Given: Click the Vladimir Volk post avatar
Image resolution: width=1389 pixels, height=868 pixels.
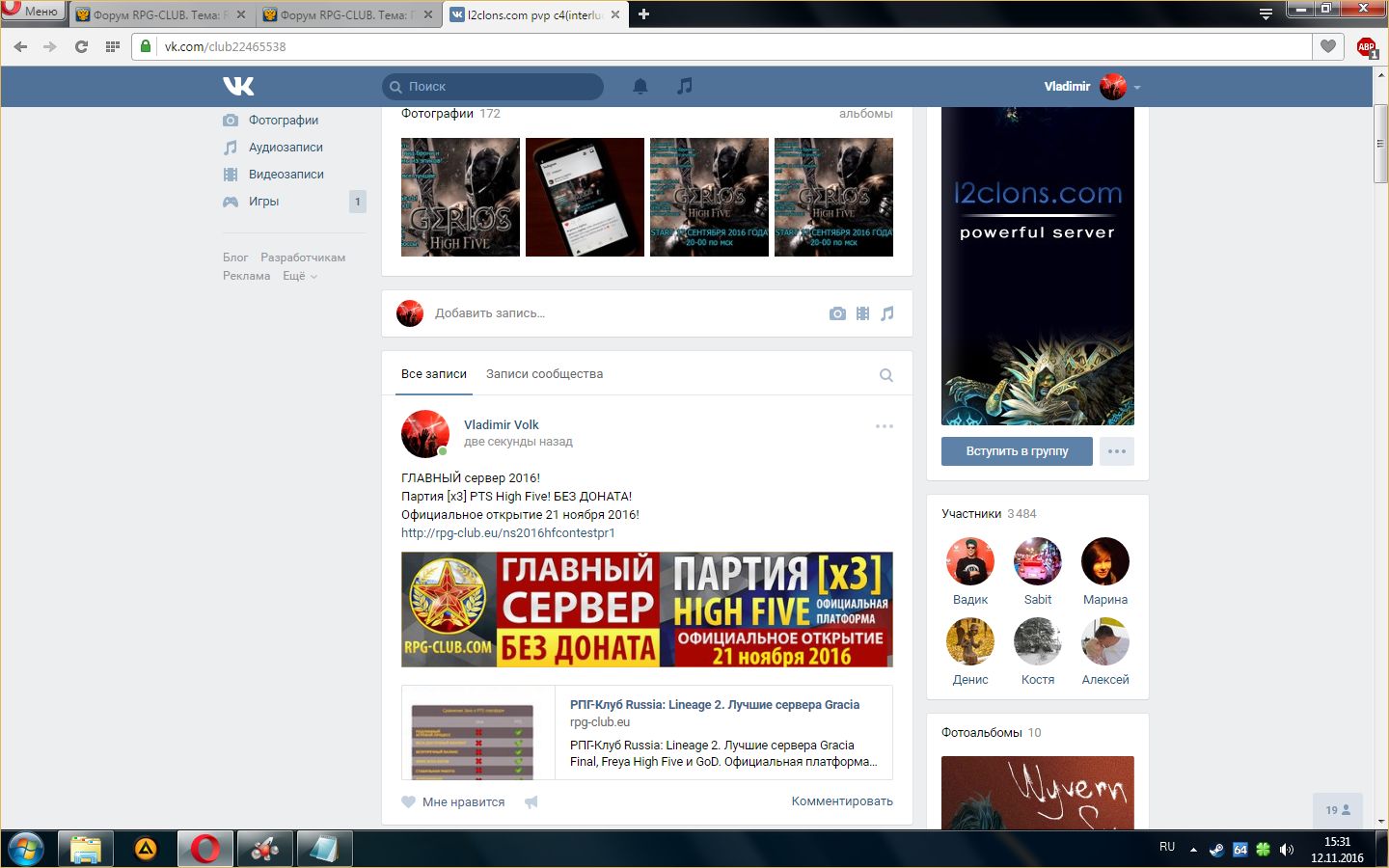Looking at the screenshot, I should [425, 434].
